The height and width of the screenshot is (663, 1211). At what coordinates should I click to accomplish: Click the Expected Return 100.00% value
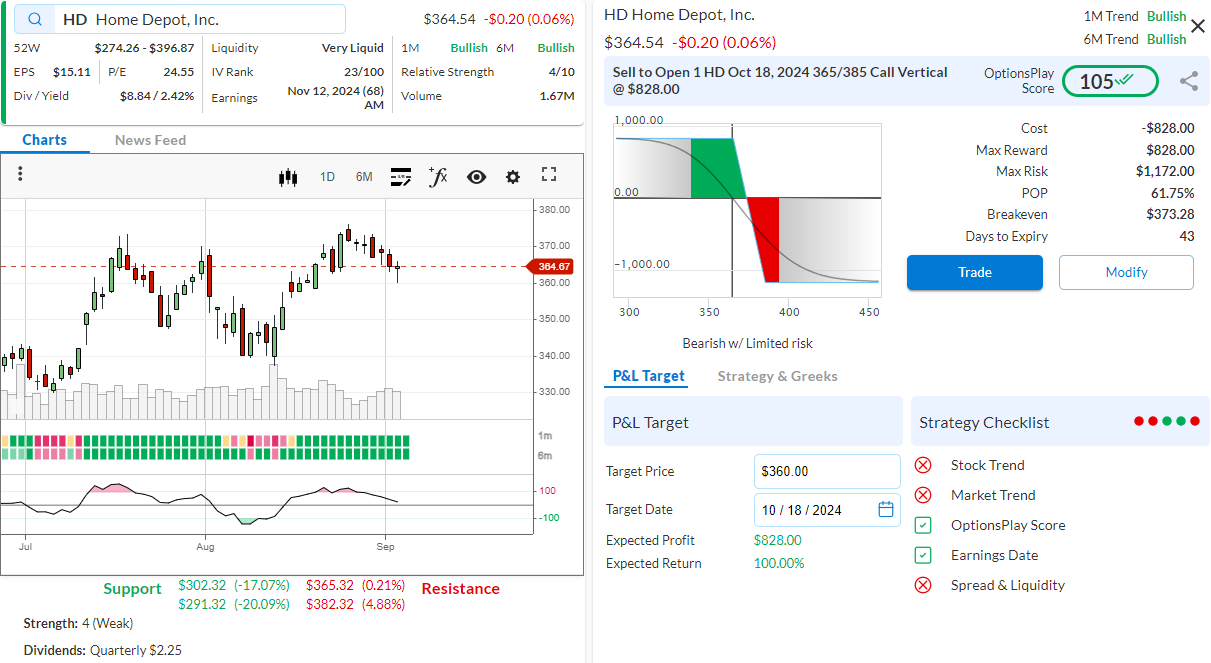pyautogui.click(x=779, y=563)
